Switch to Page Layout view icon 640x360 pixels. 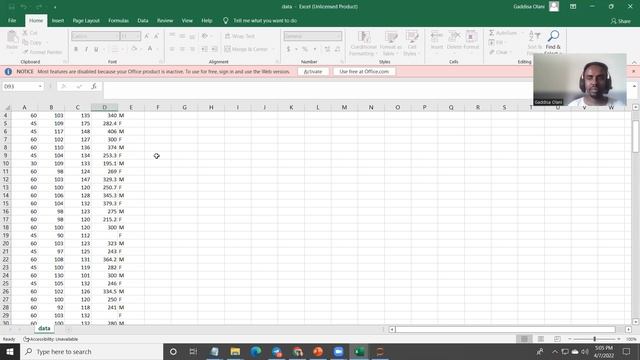541,339
